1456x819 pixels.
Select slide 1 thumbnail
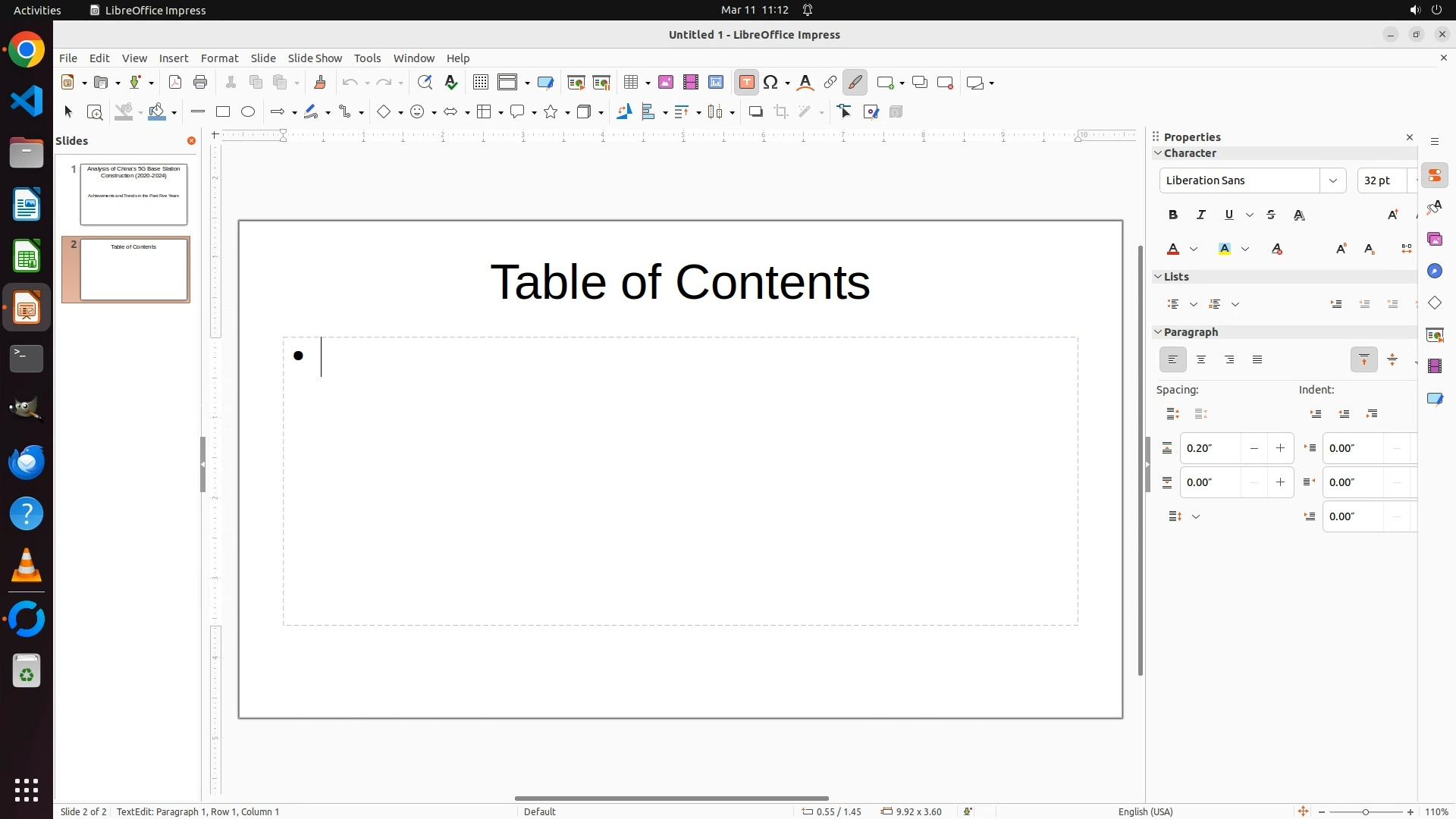[133, 195]
